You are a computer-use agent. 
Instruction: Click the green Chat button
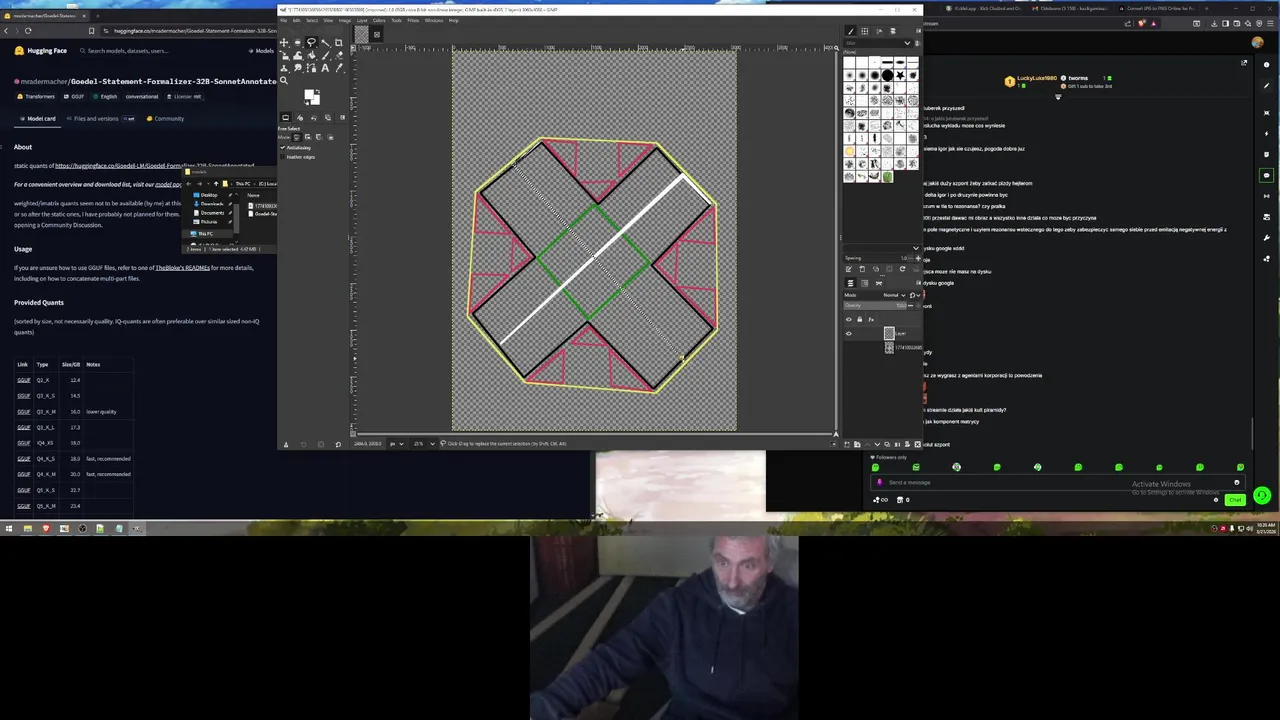pos(1235,499)
